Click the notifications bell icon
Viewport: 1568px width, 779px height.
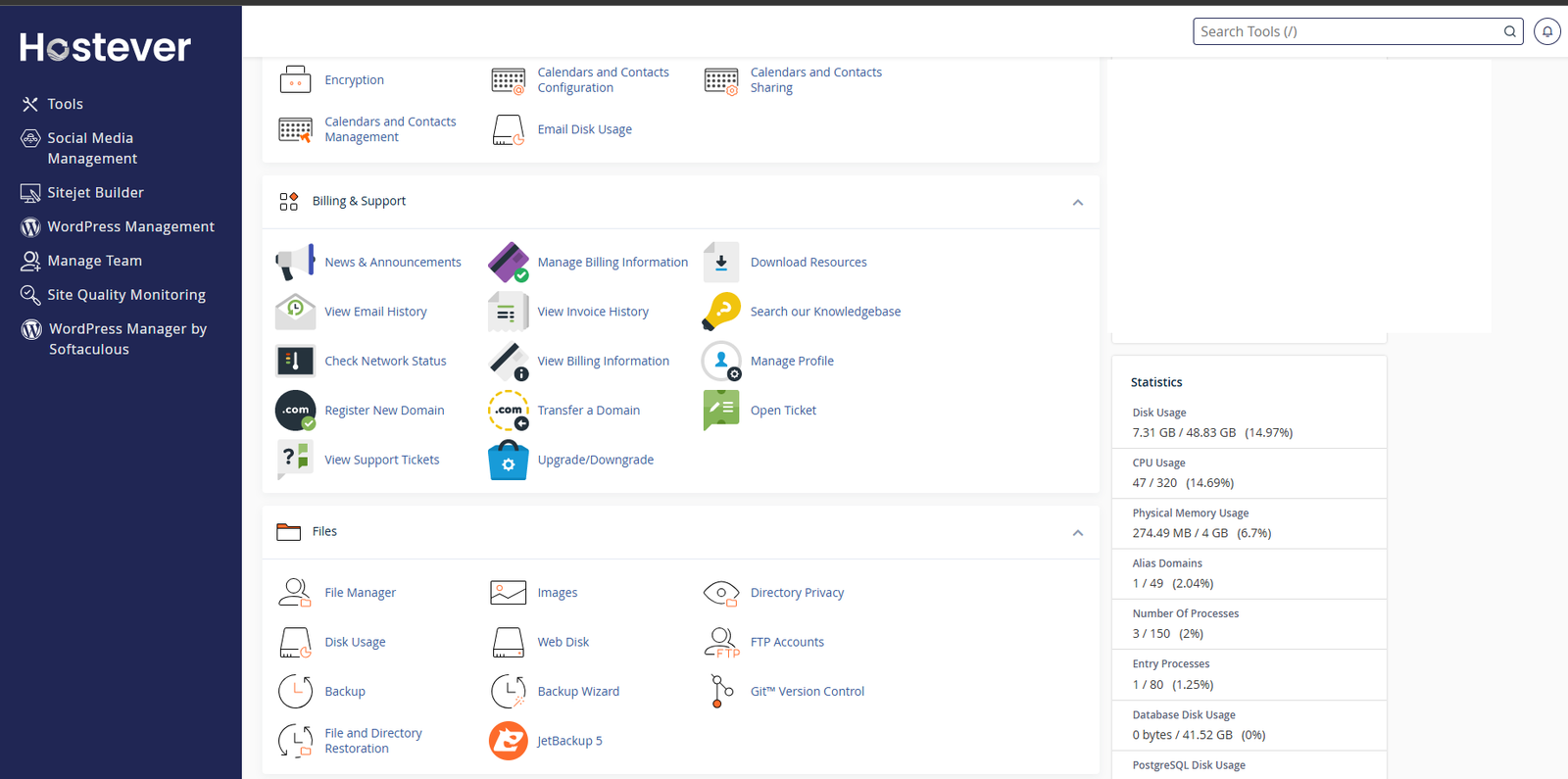point(1547,31)
